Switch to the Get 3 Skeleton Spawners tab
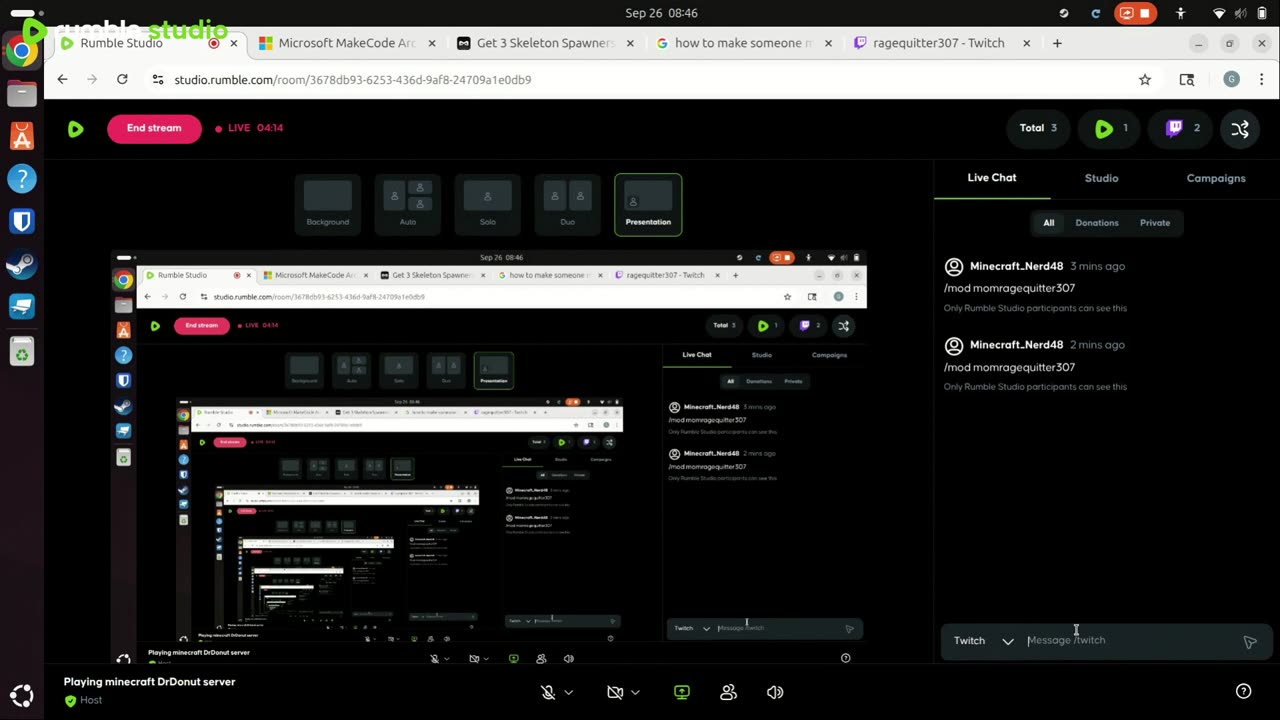 point(545,43)
